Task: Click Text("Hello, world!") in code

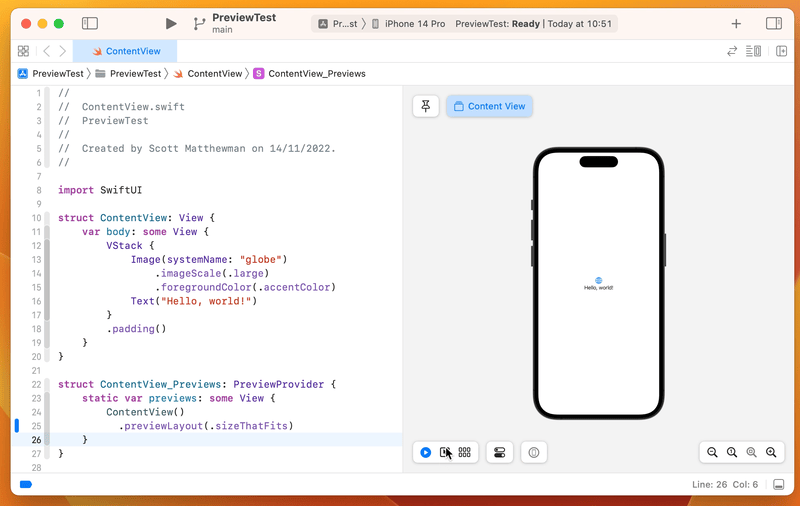Action: (194, 301)
